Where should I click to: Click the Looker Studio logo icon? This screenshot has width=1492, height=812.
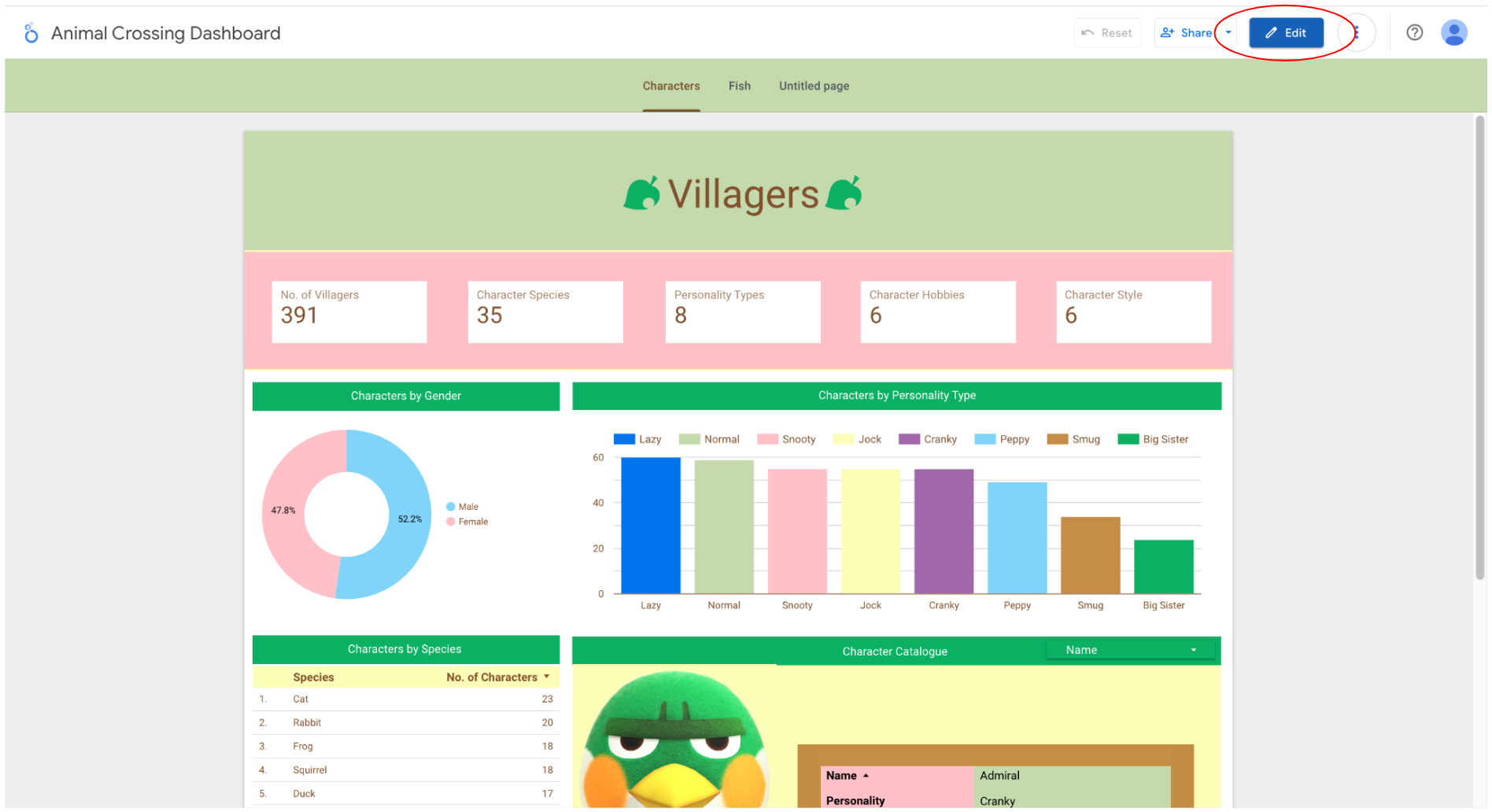coord(31,33)
